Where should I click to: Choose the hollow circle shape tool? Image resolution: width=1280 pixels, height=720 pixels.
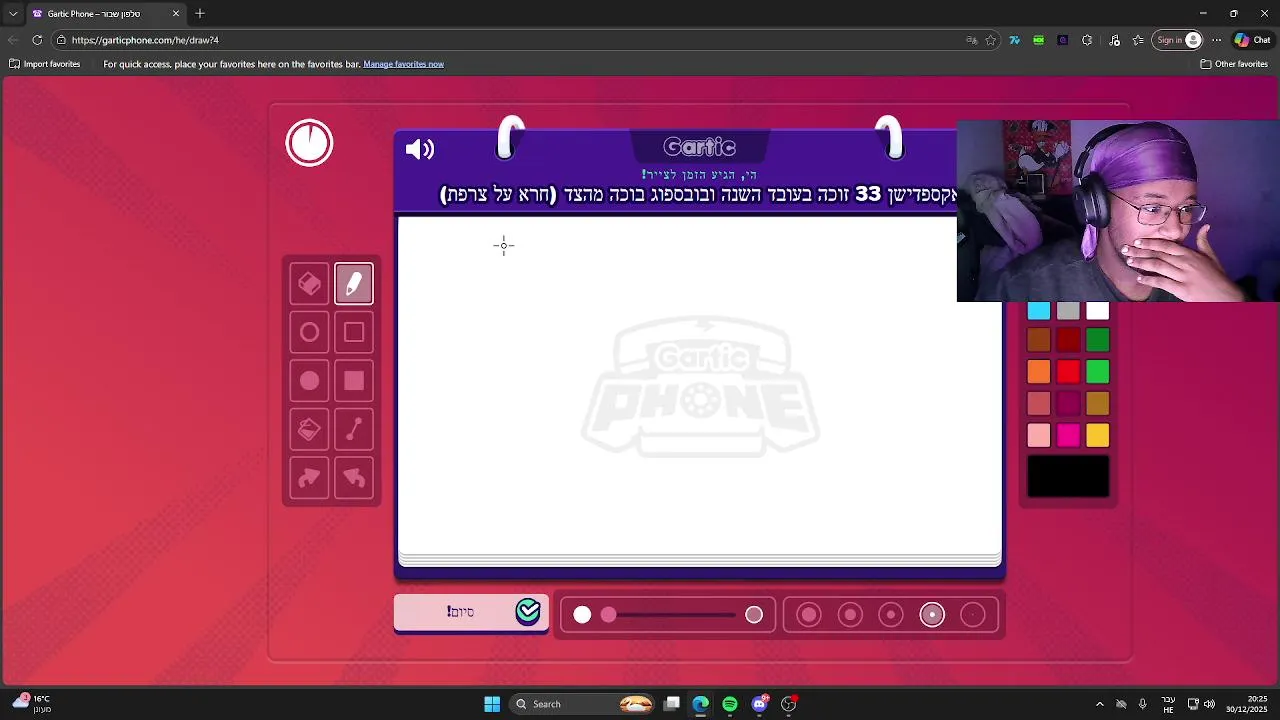click(x=309, y=332)
